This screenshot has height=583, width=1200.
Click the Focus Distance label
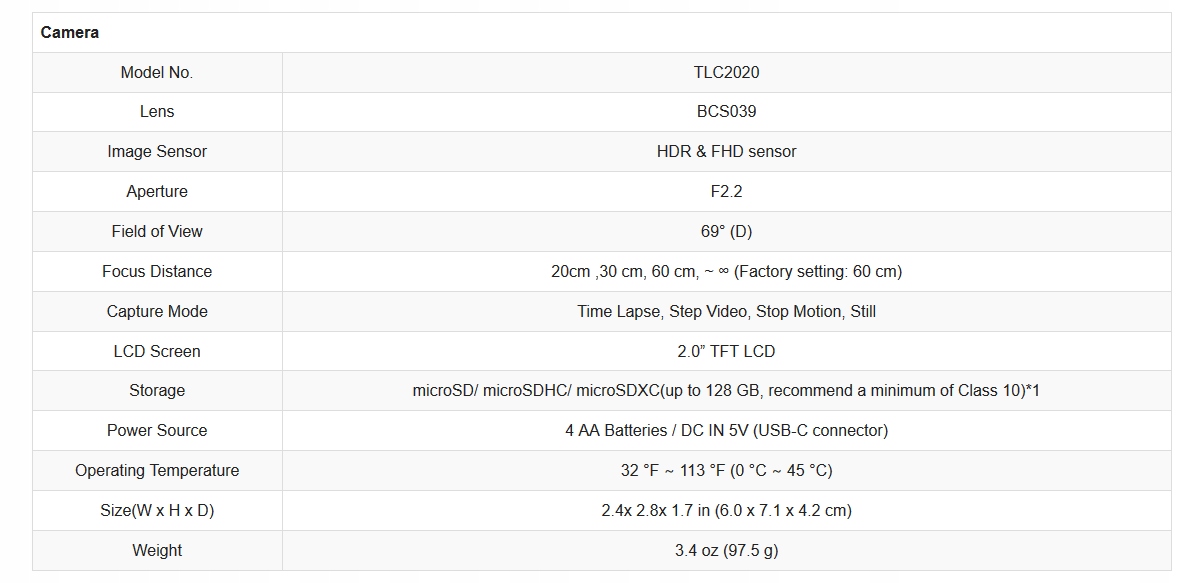[157, 272]
